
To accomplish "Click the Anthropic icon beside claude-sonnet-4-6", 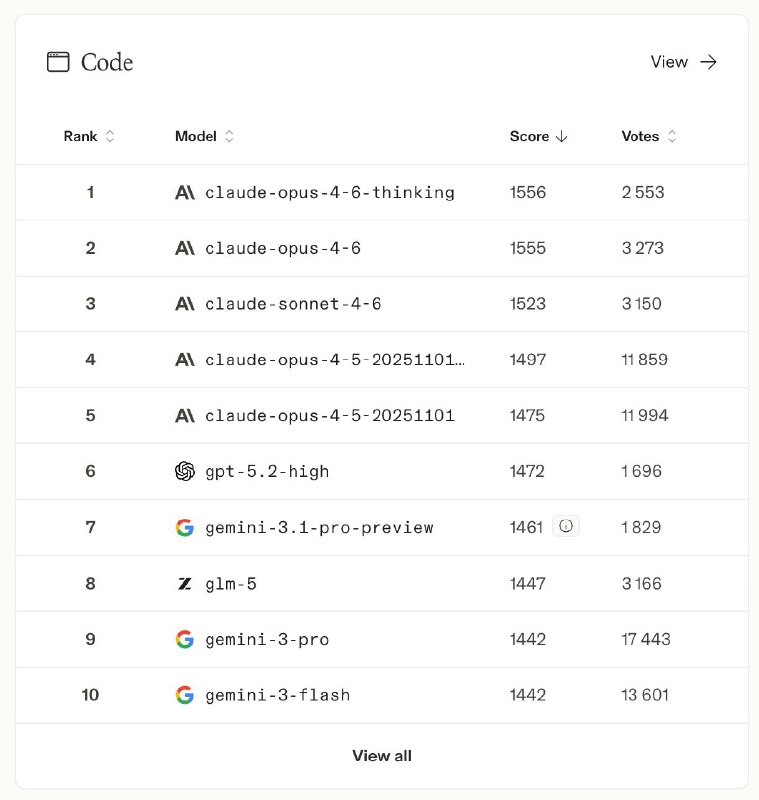I will (185, 304).
